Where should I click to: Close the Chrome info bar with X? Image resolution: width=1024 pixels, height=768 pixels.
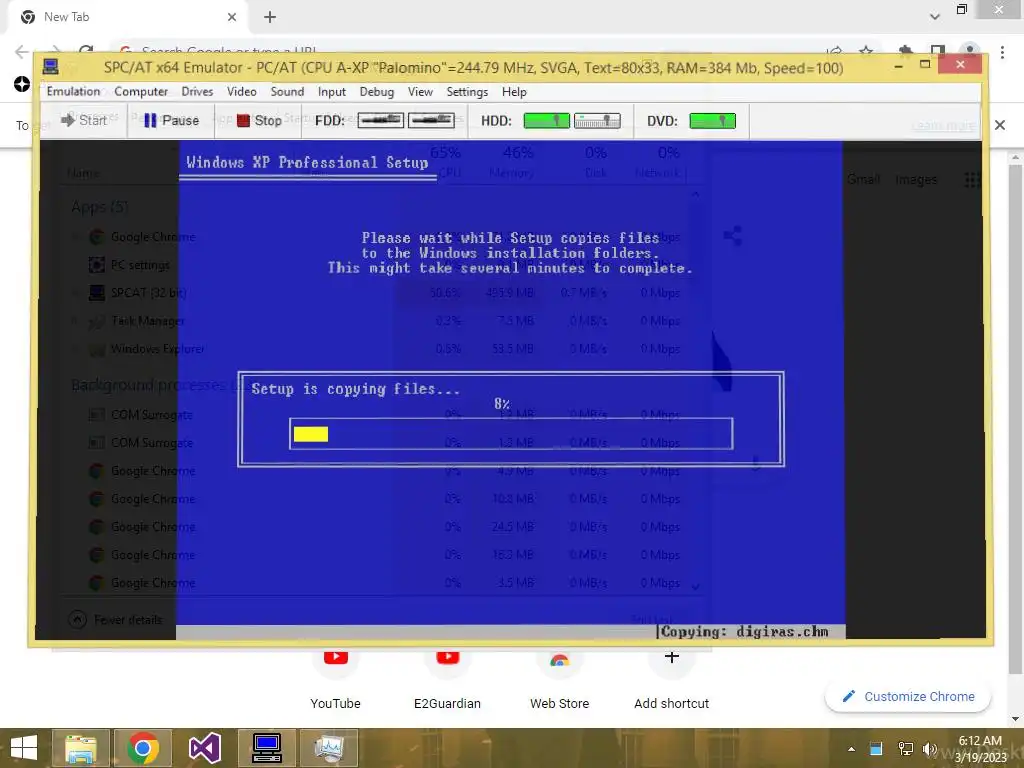[1000, 125]
